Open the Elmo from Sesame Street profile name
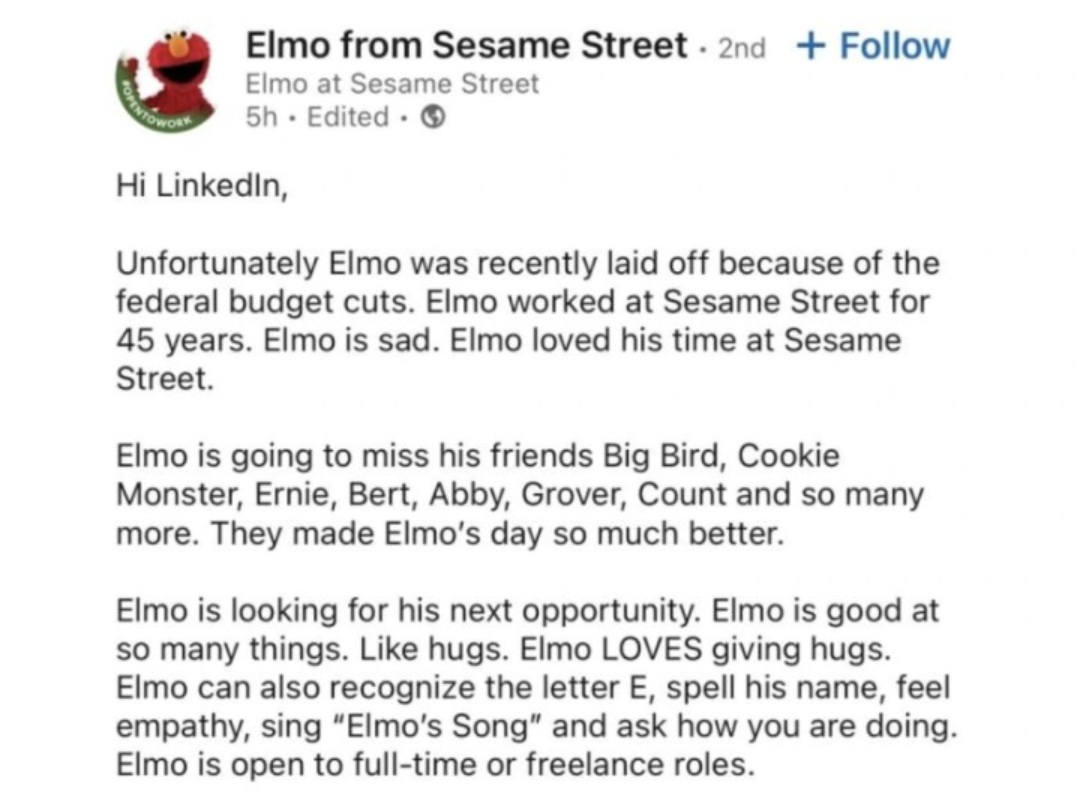The image size is (1078, 800). click(x=467, y=45)
